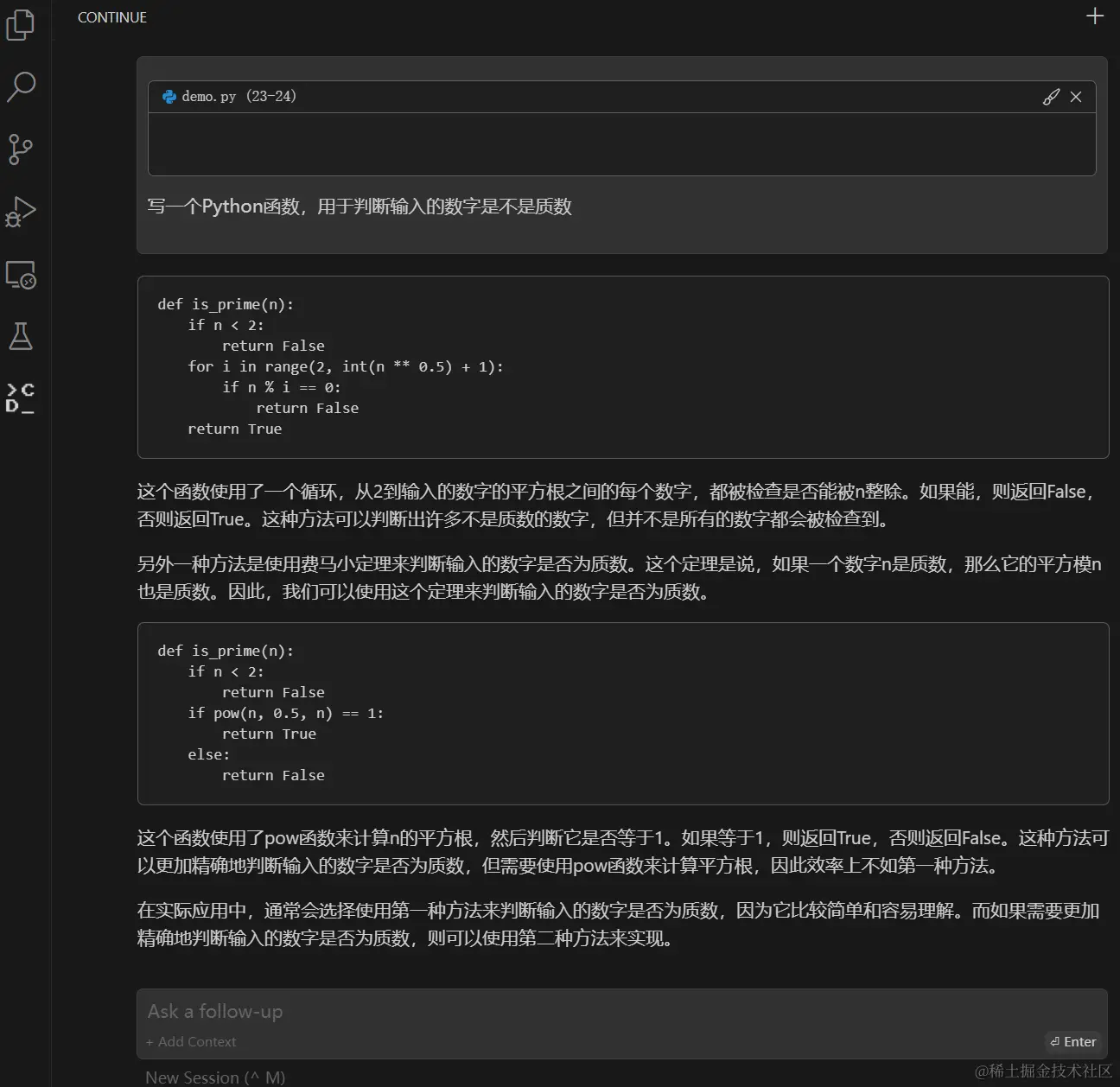
Task: Click the prompt text about Python prime function
Action: click(360, 207)
